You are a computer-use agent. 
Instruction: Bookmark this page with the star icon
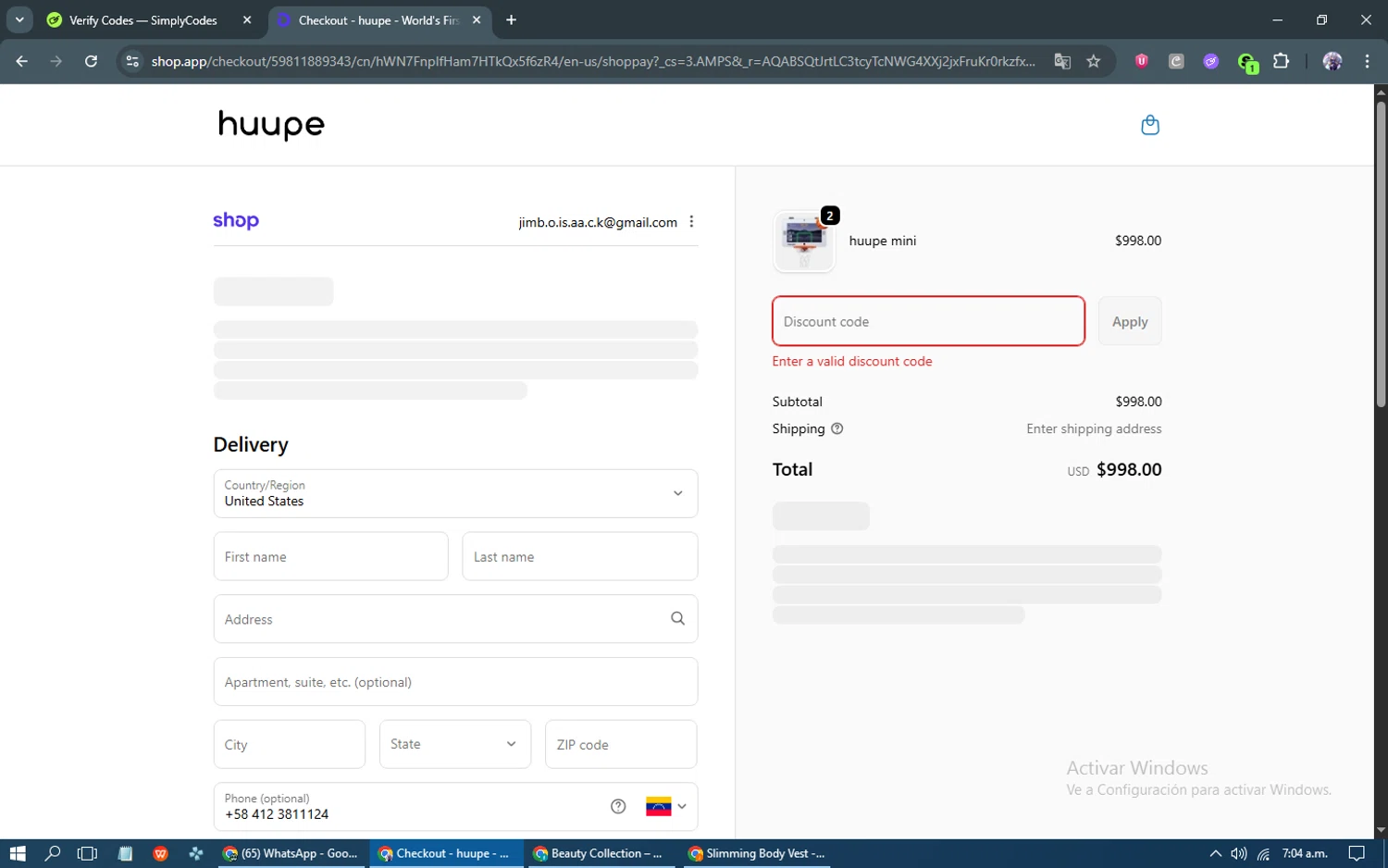coord(1094,61)
